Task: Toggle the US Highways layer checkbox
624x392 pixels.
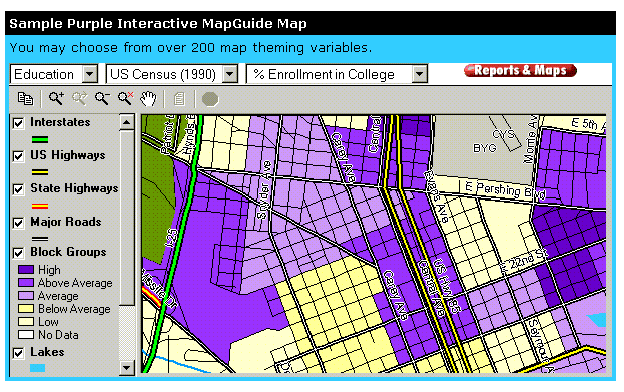Action: [x=18, y=156]
